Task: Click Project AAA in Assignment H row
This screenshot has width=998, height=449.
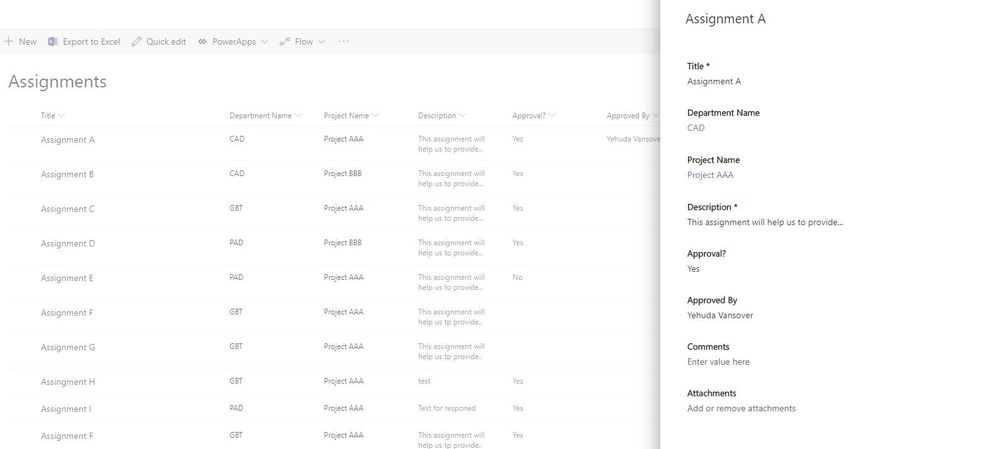Action: coord(343,381)
